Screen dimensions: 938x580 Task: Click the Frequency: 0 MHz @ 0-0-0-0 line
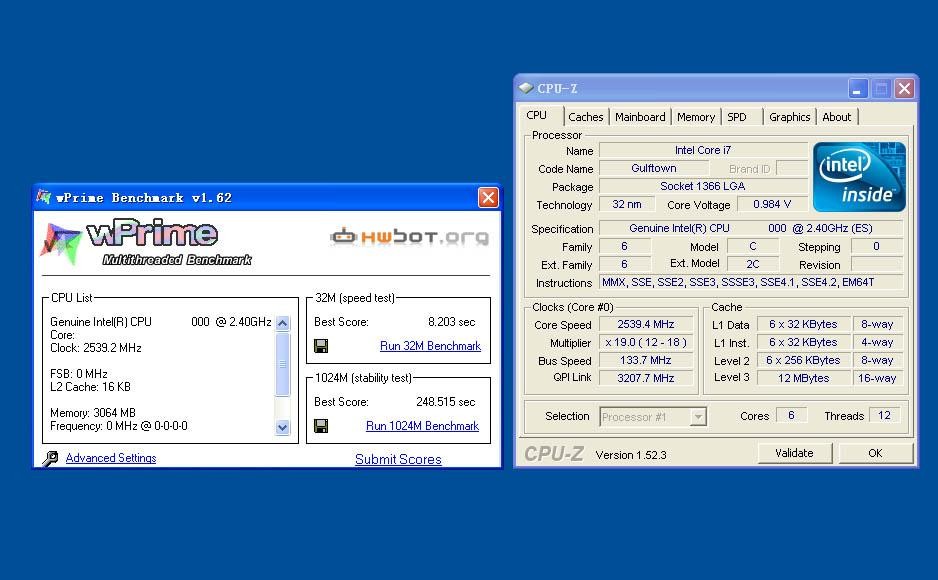[x=118, y=426]
